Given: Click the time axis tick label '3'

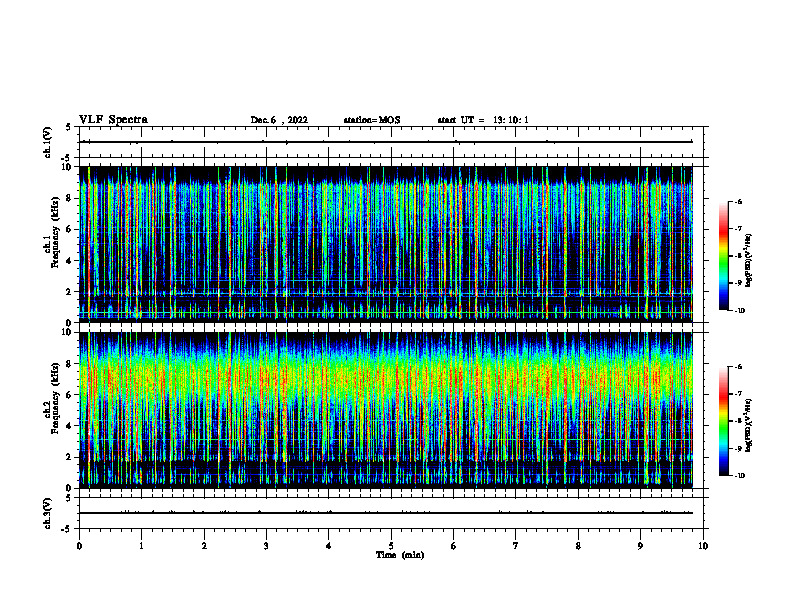Looking at the screenshot, I should pos(266,546).
